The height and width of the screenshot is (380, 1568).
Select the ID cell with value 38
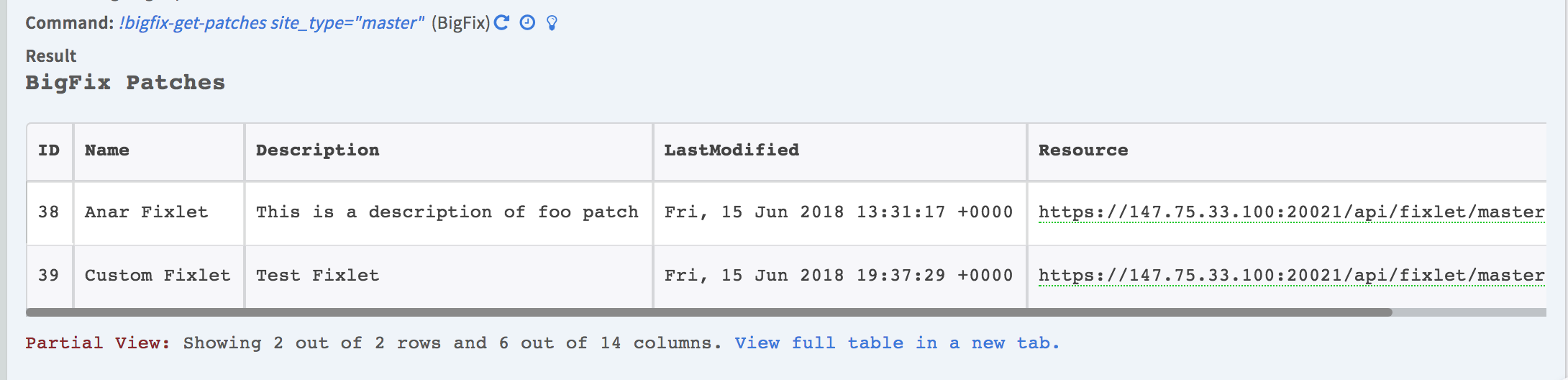click(x=49, y=212)
